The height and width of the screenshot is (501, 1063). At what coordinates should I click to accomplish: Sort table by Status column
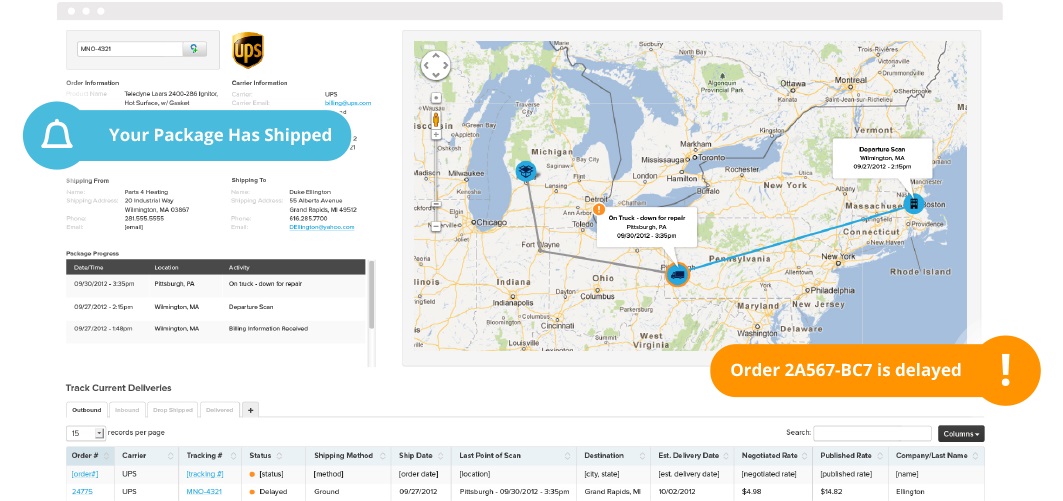[274, 456]
